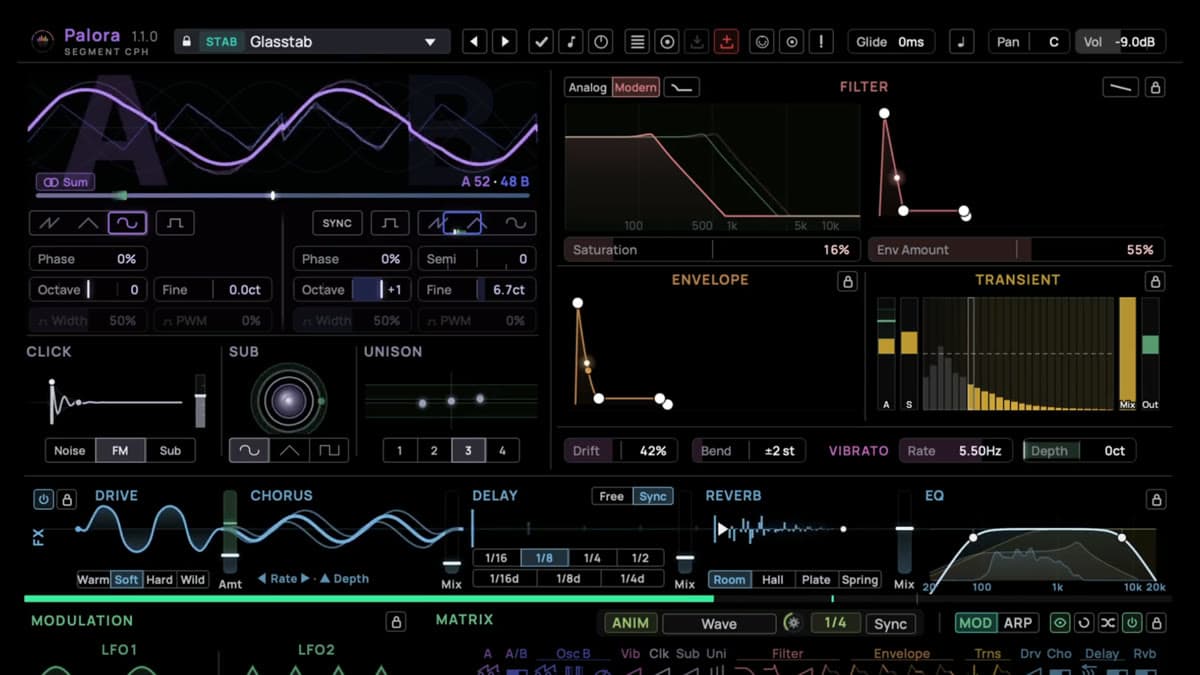Set unison voices to 1
1200x675 pixels.
400,451
